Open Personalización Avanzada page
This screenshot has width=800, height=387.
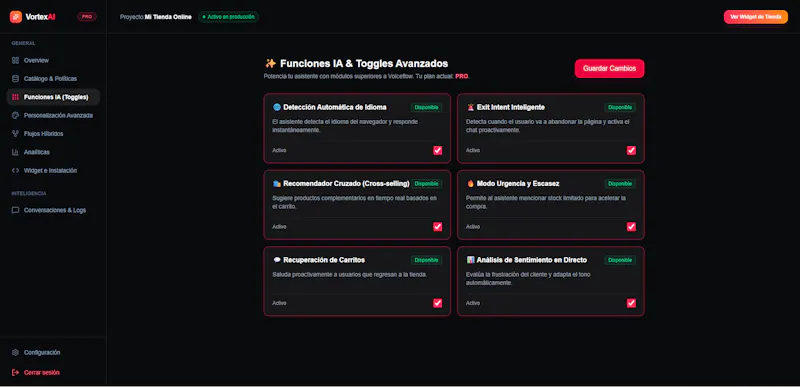pos(53,115)
